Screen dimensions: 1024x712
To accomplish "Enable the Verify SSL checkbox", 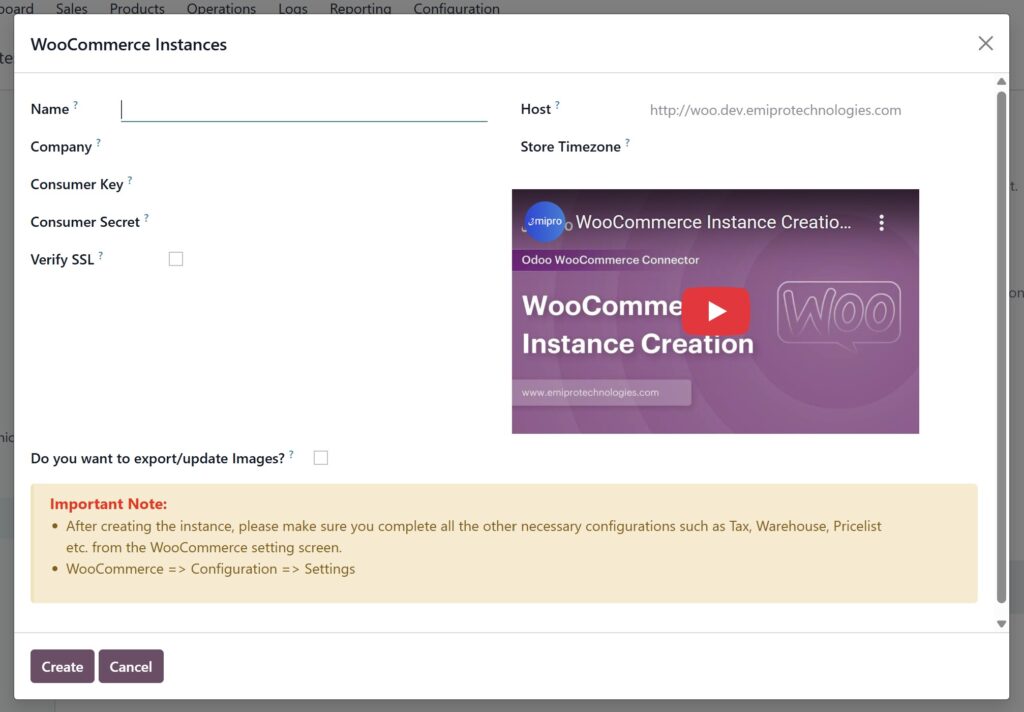I will [x=175, y=258].
